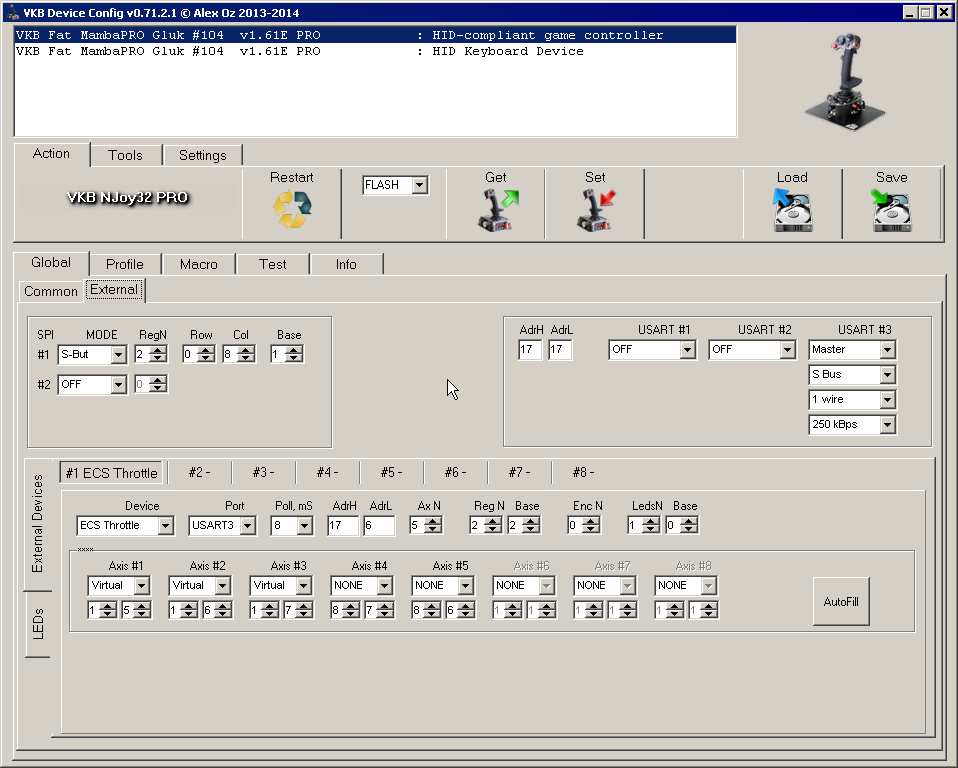Click the Load disk icon
This screenshot has height=768, width=958.
pos(792,210)
